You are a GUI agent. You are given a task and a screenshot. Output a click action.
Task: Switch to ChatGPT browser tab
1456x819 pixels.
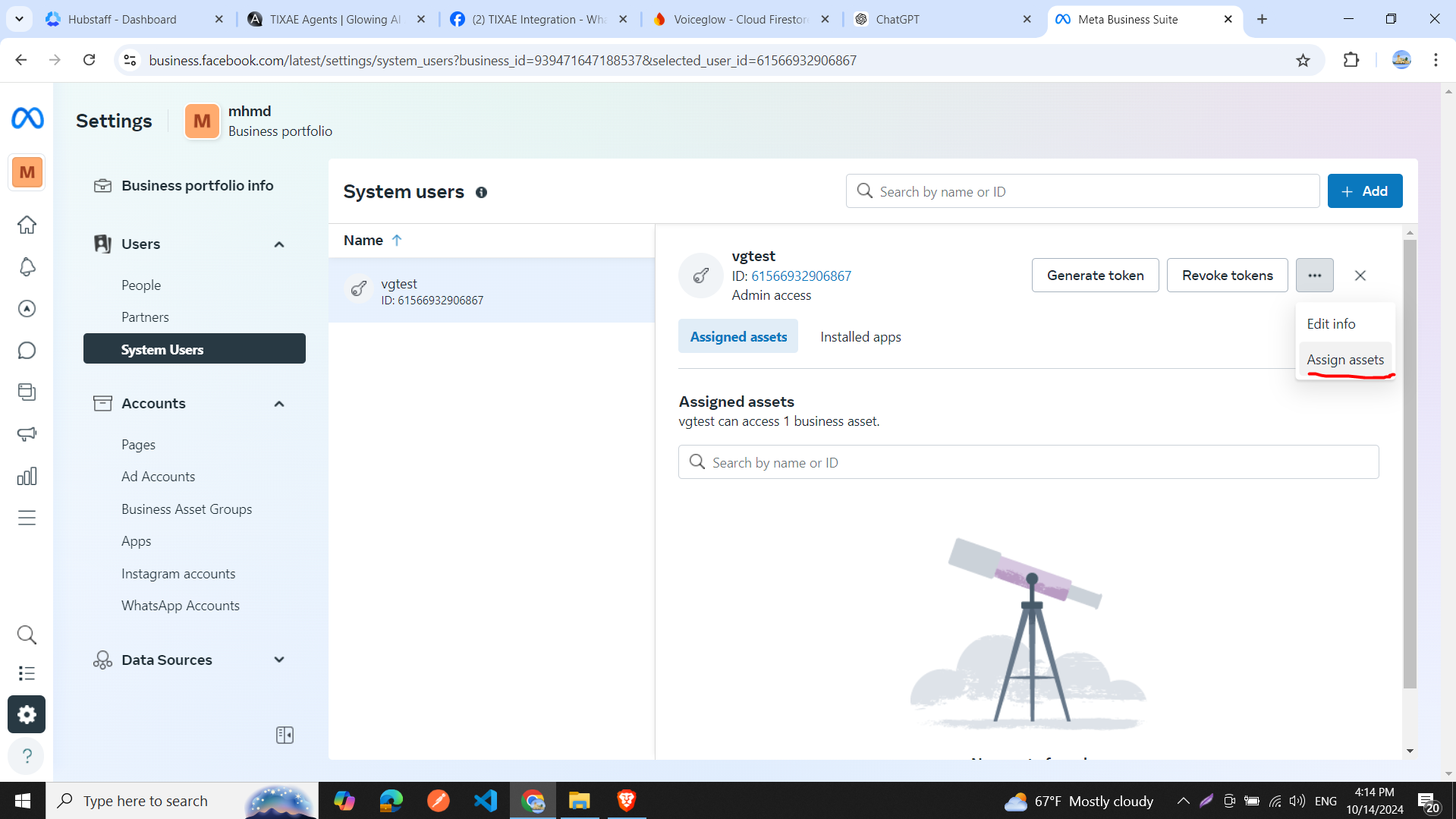tap(943, 19)
